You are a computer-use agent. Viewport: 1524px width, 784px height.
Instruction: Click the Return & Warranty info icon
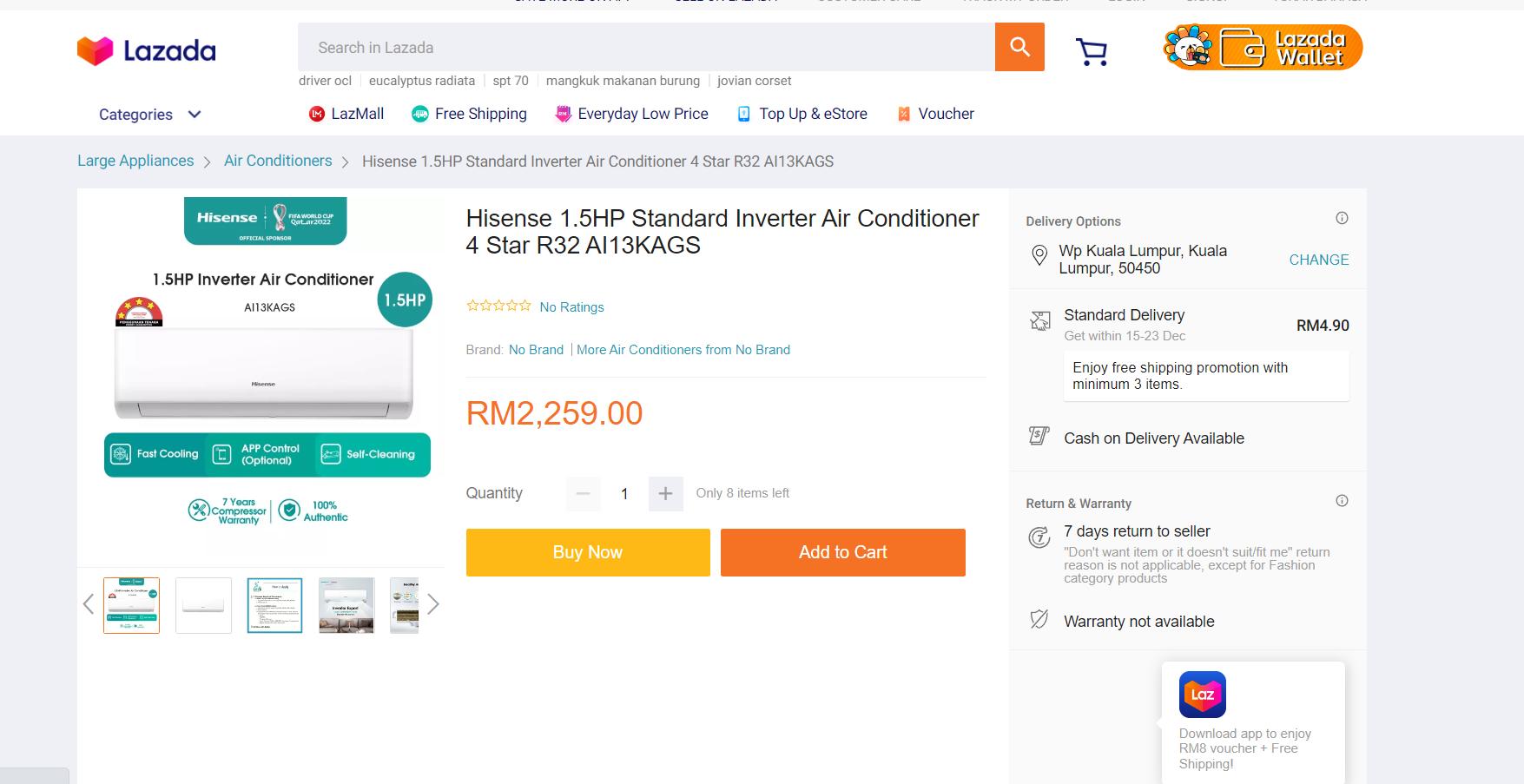[1342, 501]
